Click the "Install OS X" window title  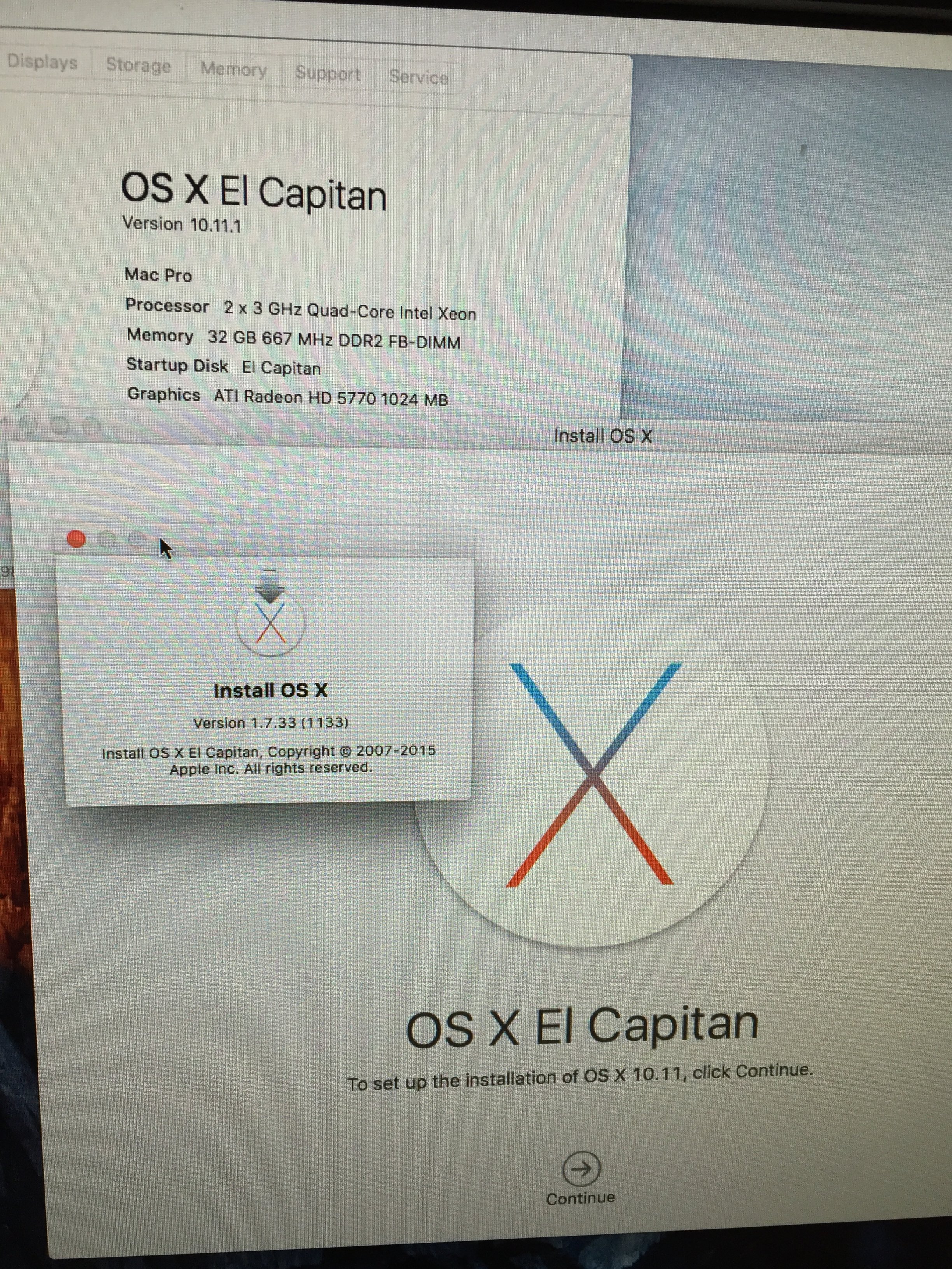tap(603, 436)
